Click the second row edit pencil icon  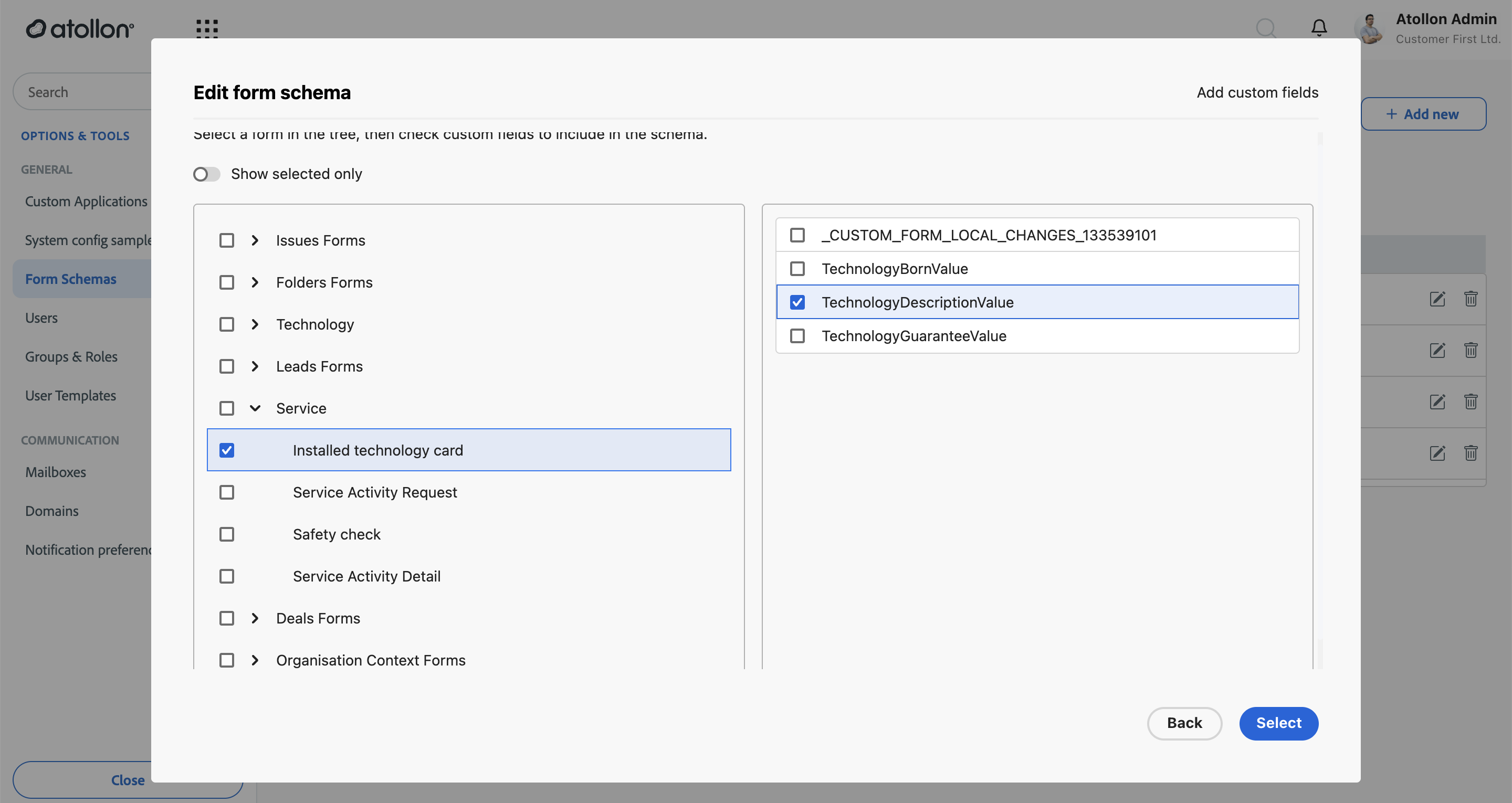point(1437,351)
